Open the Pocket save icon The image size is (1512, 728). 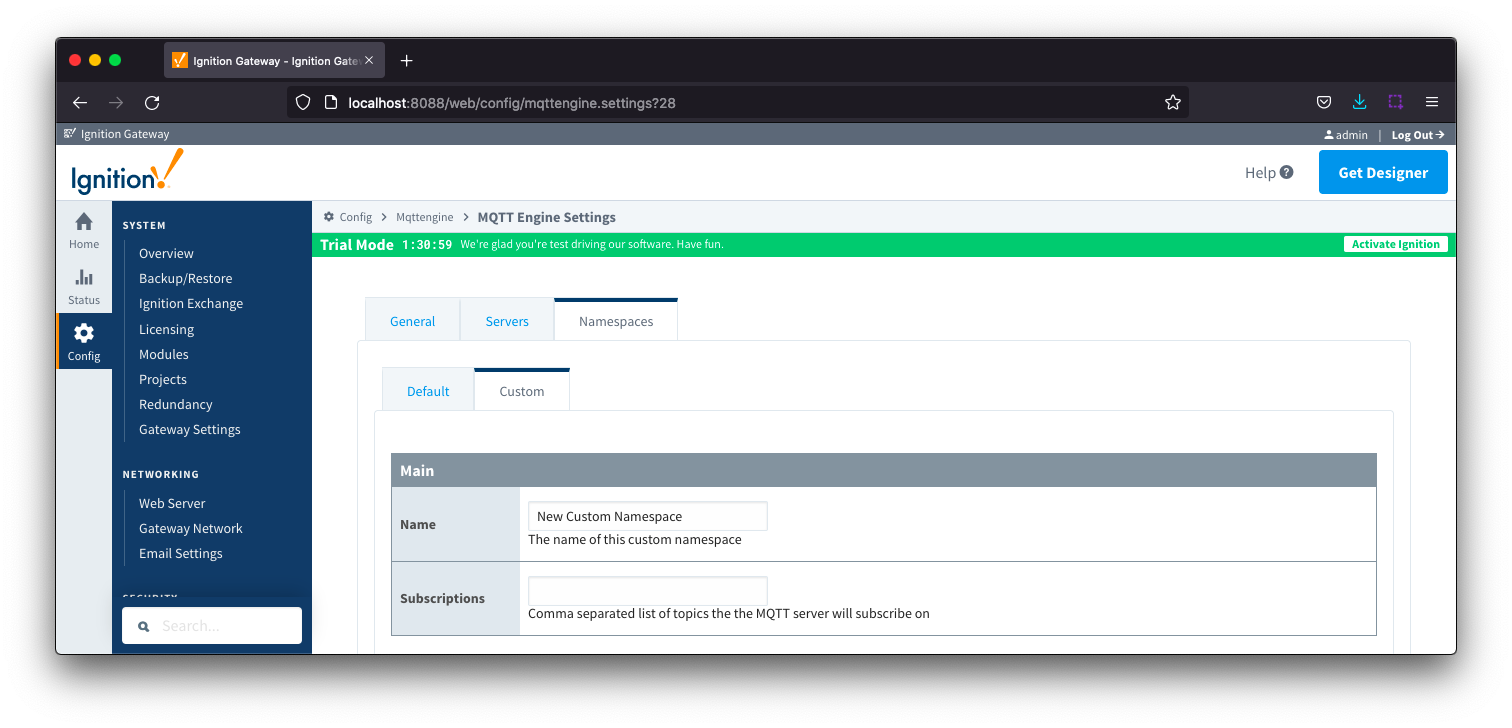[x=1323, y=102]
